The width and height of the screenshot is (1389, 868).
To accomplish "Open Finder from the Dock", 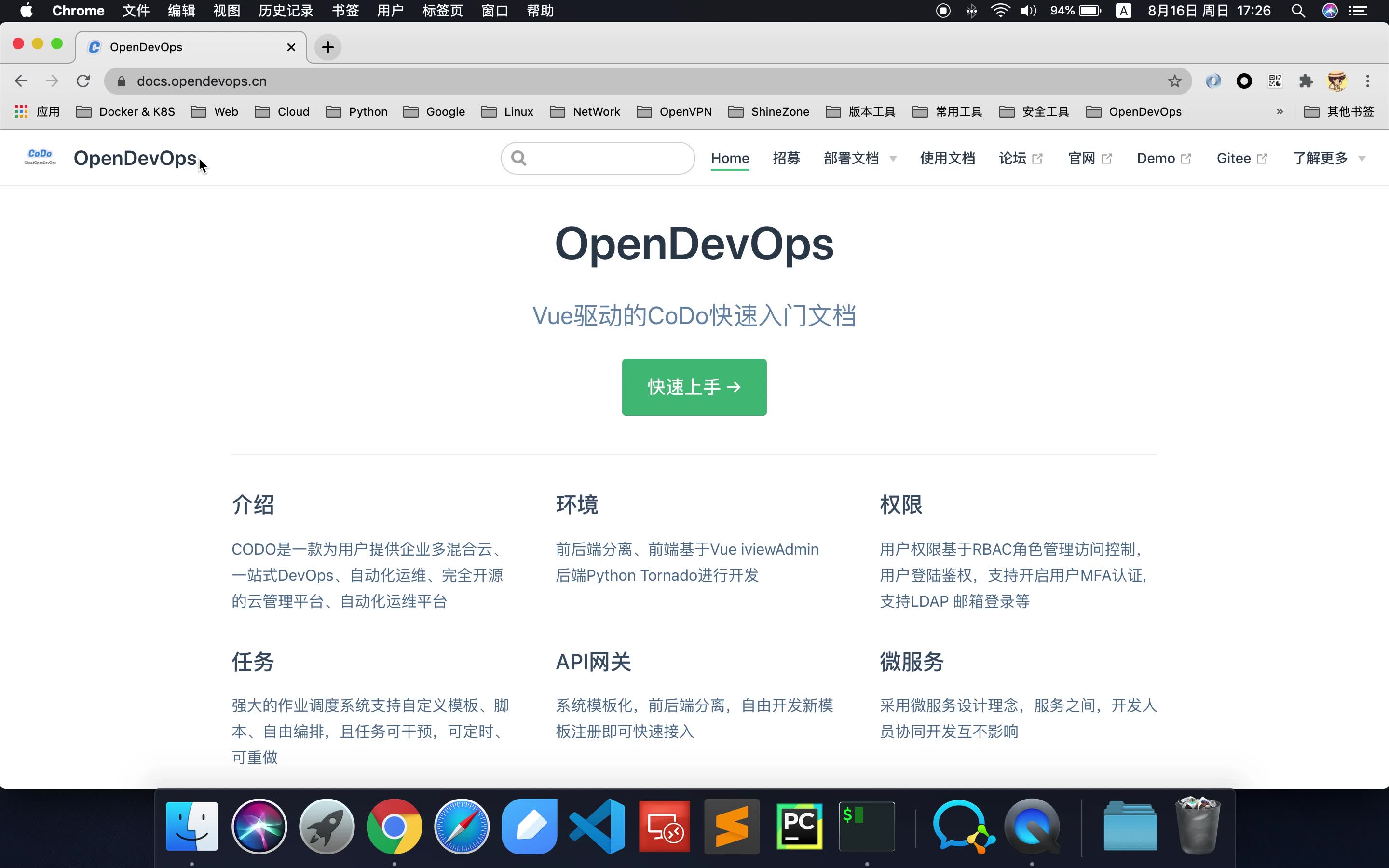I will tap(191, 826).
